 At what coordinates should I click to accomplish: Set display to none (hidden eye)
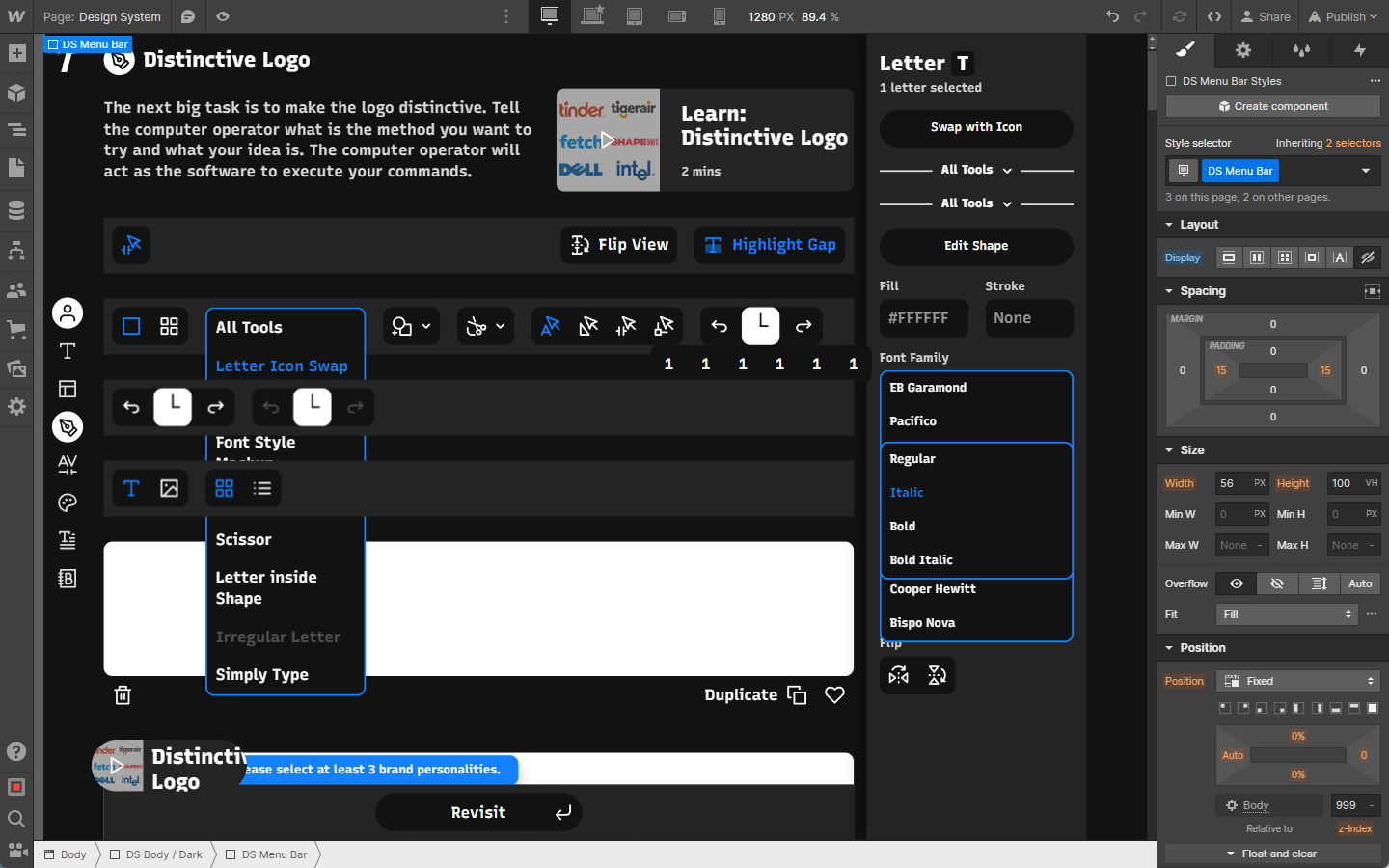point(1368,258)
